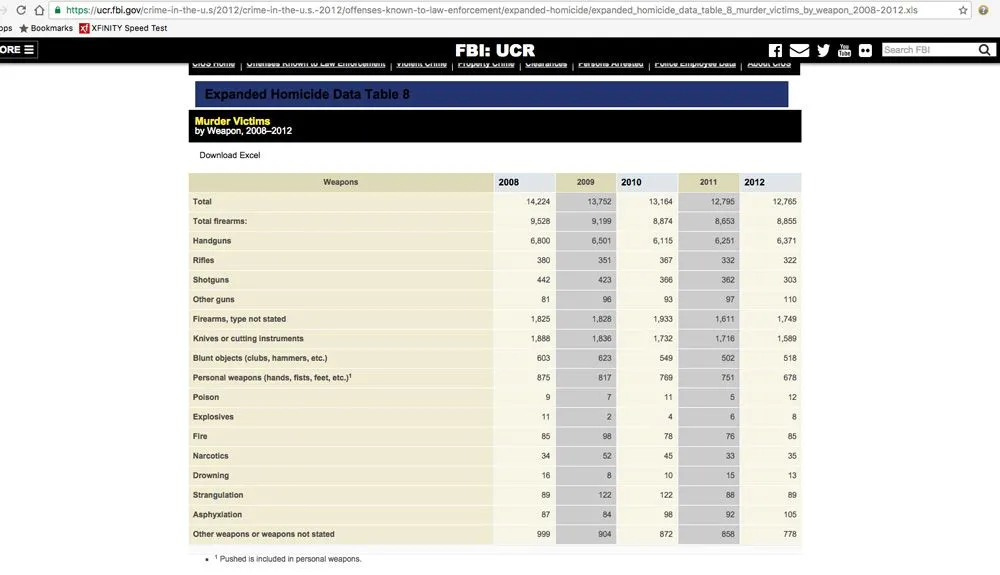Click the email envelope icon
This screenshot has width=1000, height=575.
pyautogui.click(x=799, y=50)
